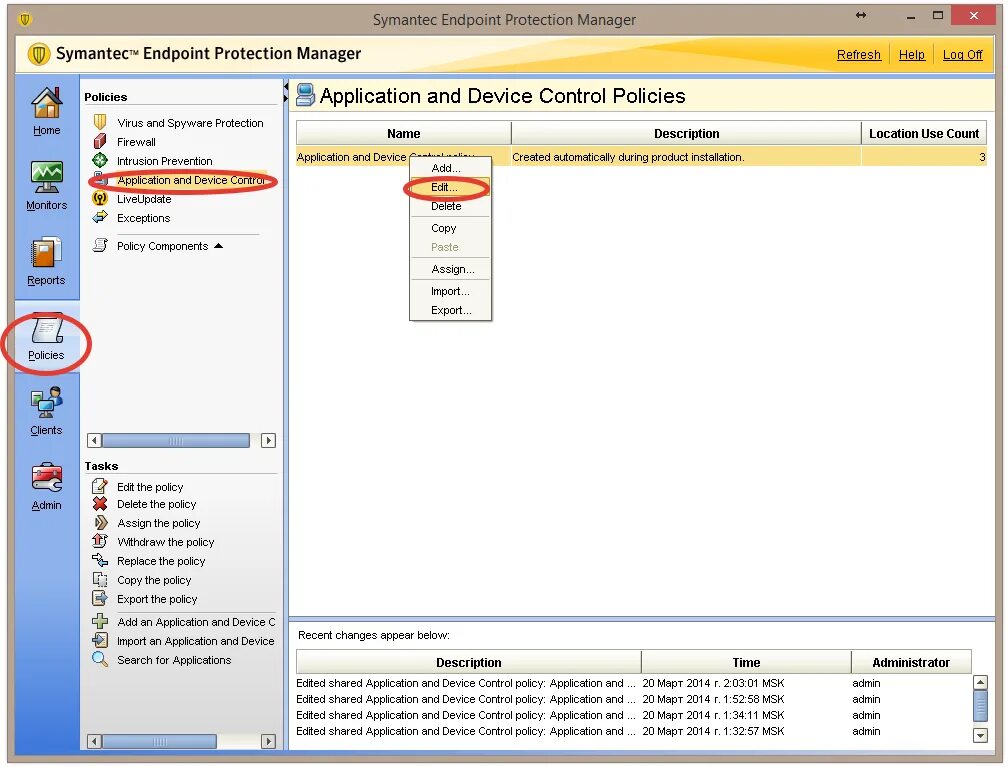This screenshot has width=1008, height=767.
Task: Click the Export the policy icon
Action: (100, 598)
